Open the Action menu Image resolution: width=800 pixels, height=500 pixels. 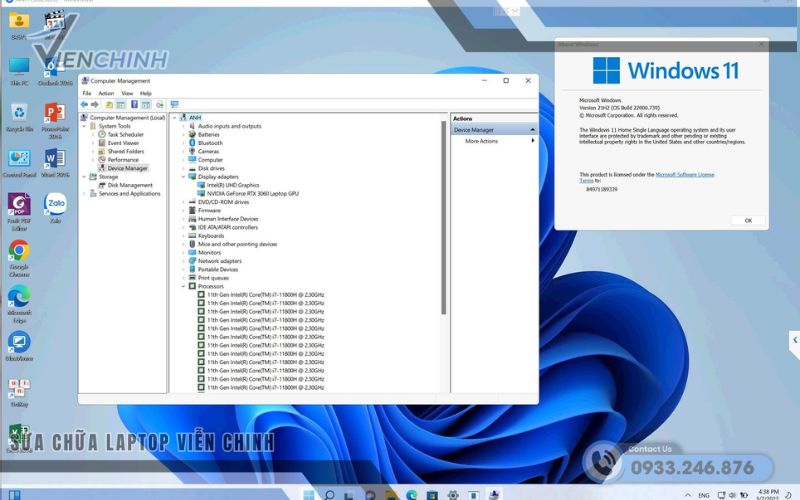[x=106, y=93]
